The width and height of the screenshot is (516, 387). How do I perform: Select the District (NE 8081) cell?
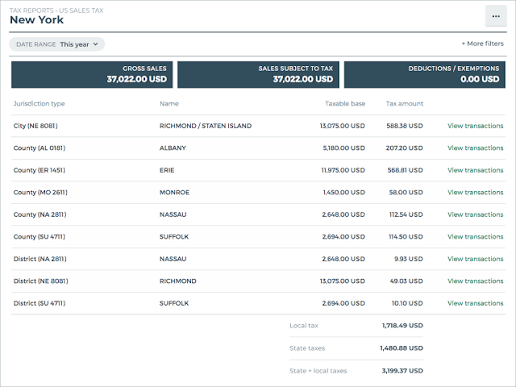tap(41, 281)
